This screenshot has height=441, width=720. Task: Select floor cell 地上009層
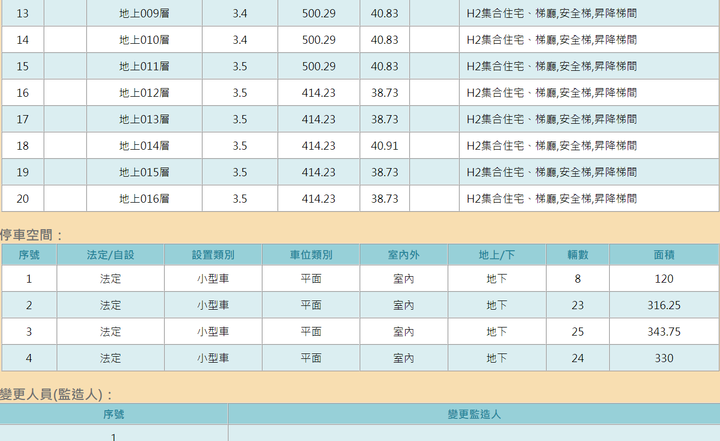[x=144, y=13]
